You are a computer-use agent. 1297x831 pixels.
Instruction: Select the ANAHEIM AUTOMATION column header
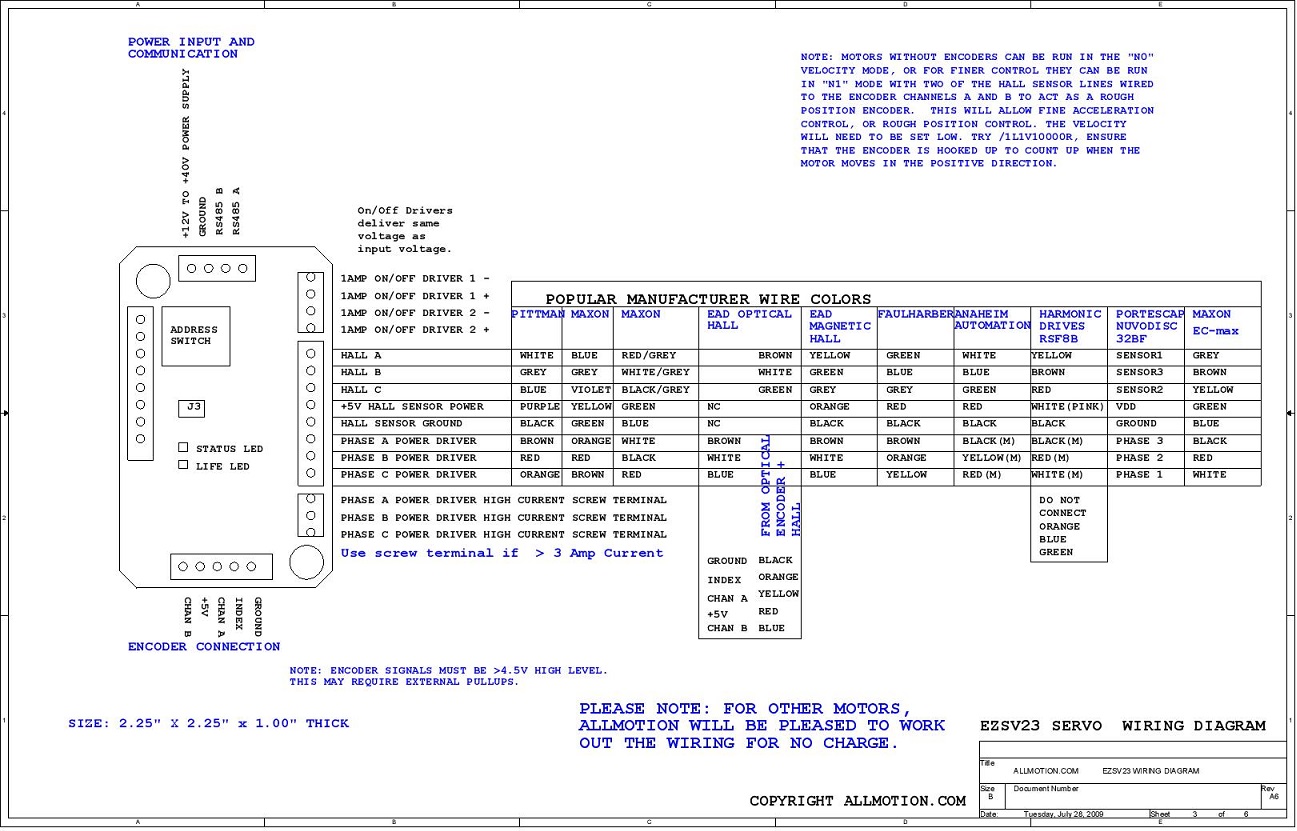[x=992, y=320]
